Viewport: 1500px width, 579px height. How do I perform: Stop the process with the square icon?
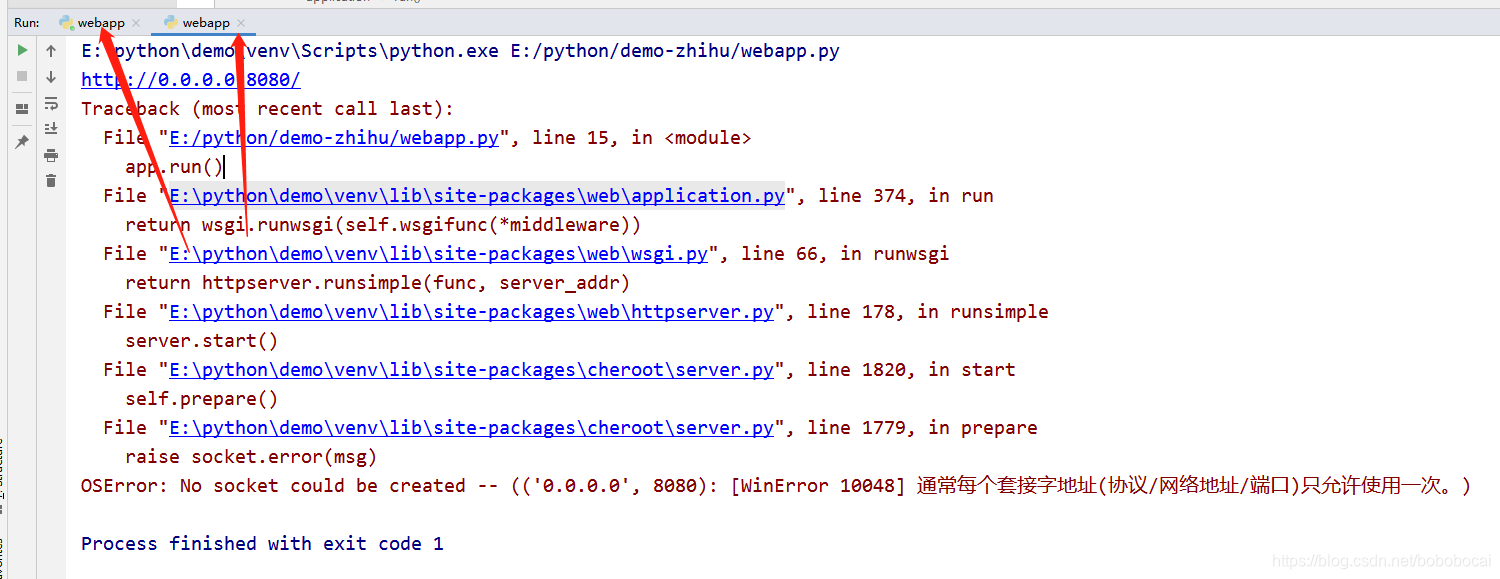click(22, 76)
